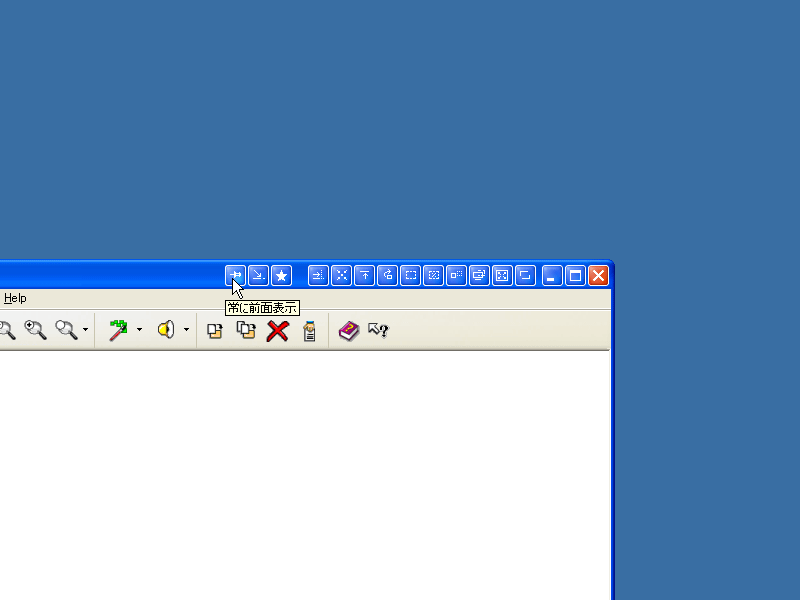Click the curved-arrow-over-square titlebar button

[x=387, y=276]
